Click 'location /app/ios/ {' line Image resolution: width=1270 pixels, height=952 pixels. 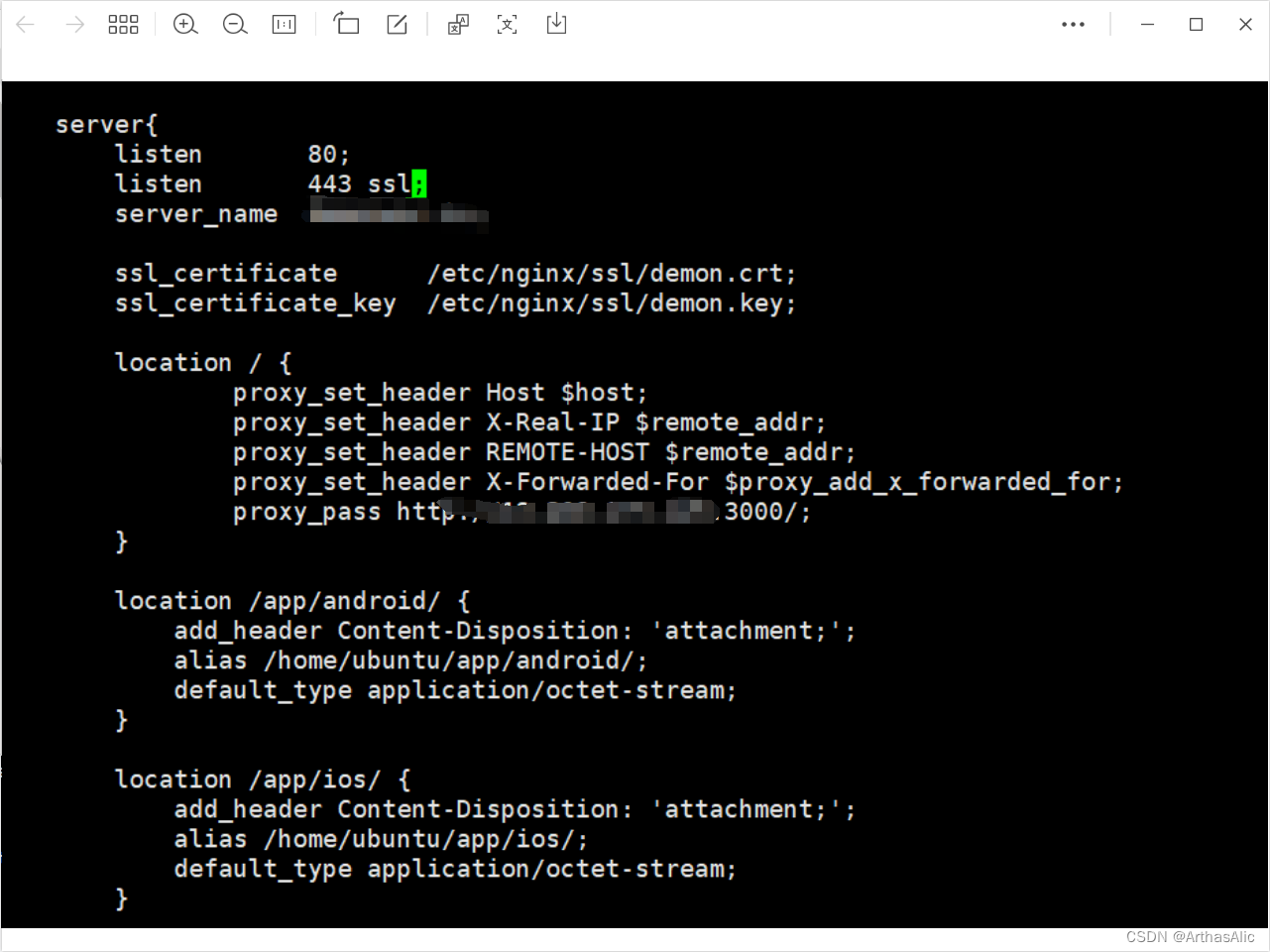click(263, 779)
